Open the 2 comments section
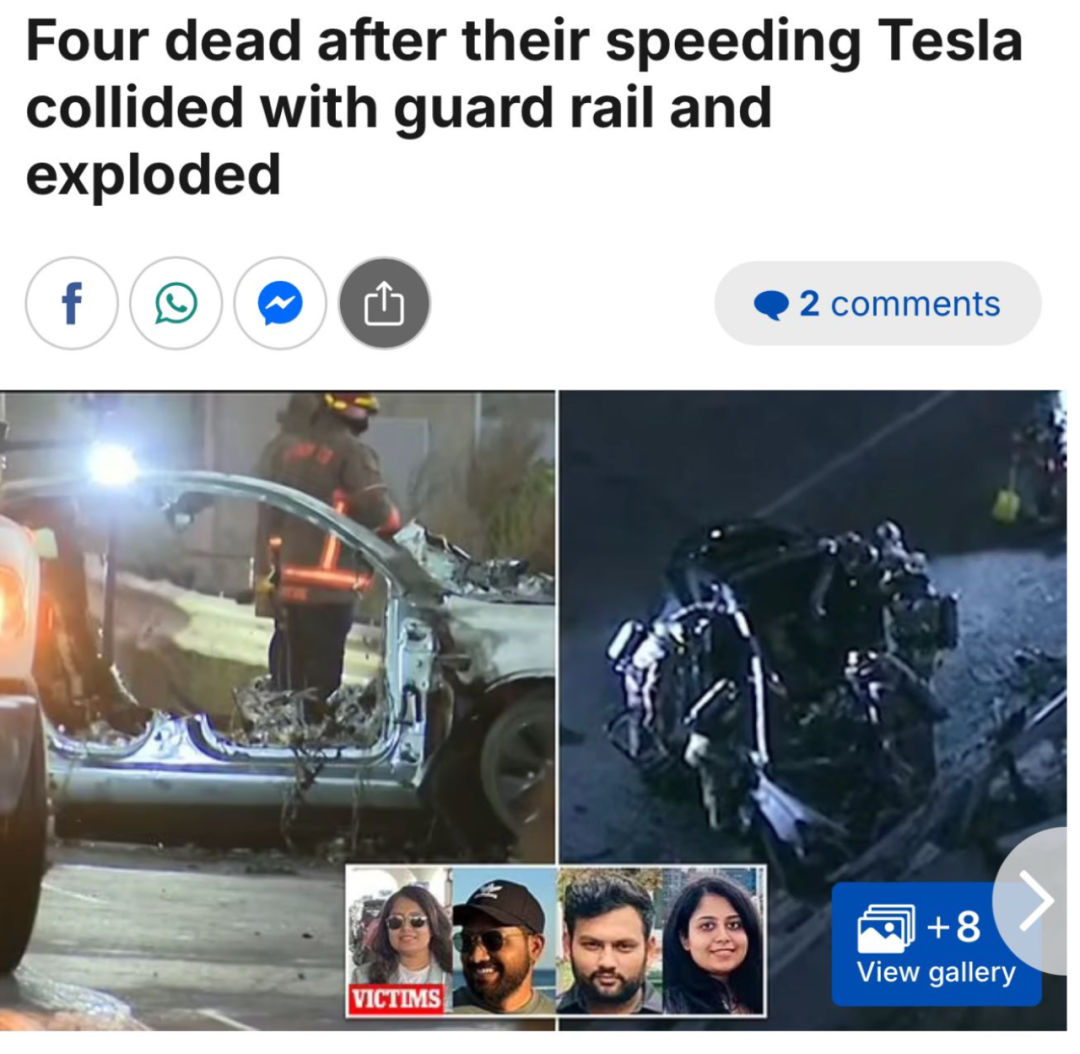The image size is (1080, 1054). click(x=878, y=303)
